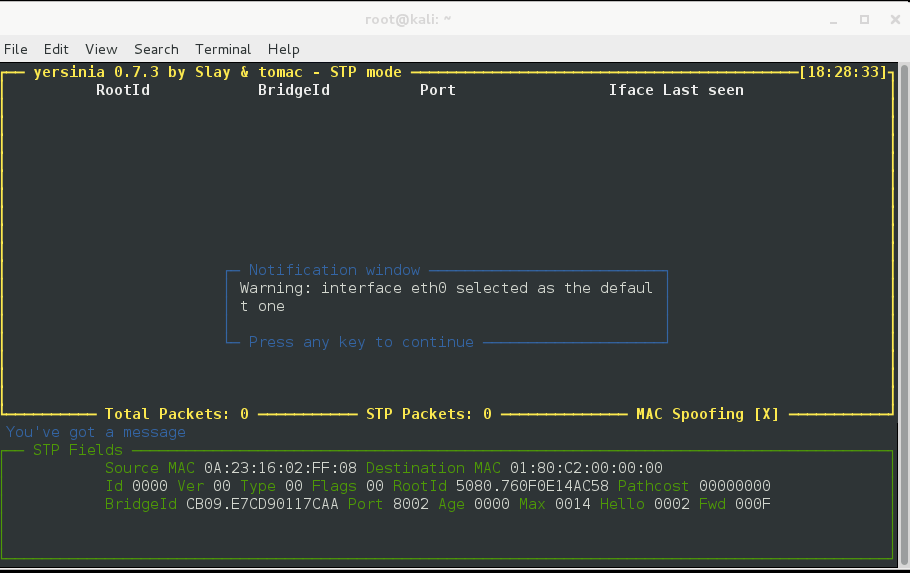Click the BridgeId column header
Screen dimensions: 910x573
point(294,90)
